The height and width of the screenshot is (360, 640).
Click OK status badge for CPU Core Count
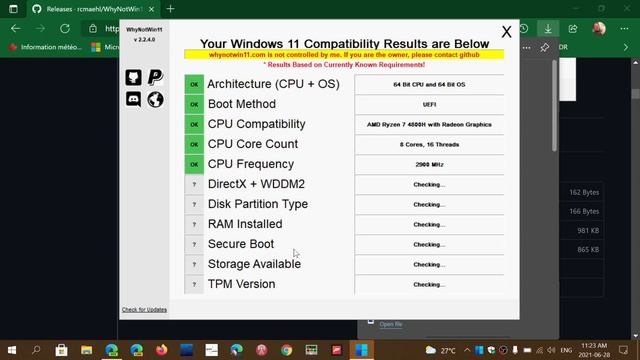coord(194,144)
